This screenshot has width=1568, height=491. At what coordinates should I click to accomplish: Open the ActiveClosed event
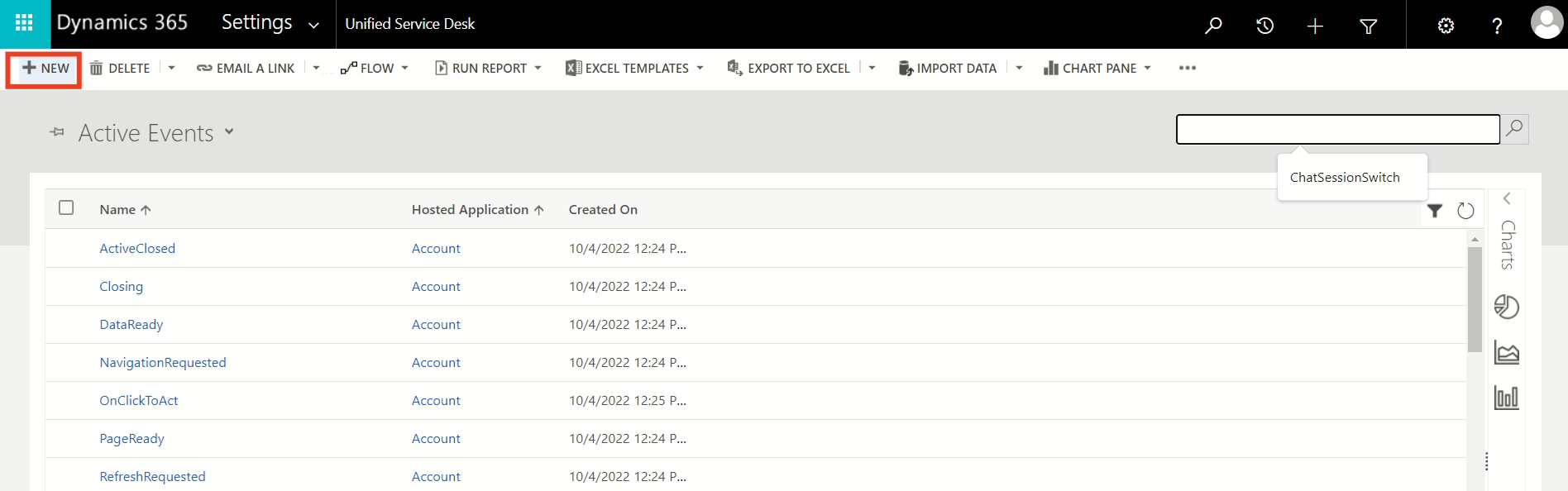click(137, 249)
